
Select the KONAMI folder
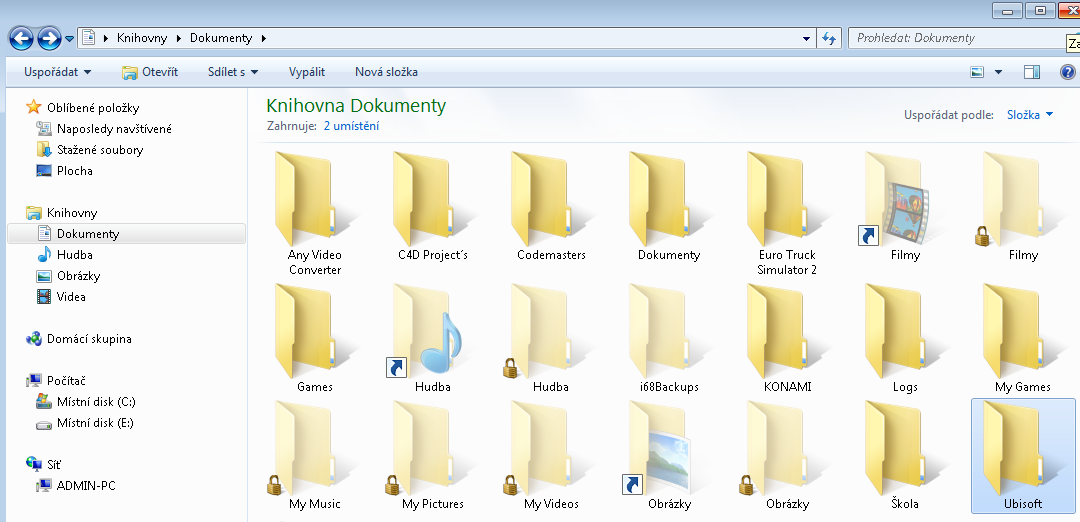pyautogui.click(x=787, y=337)
